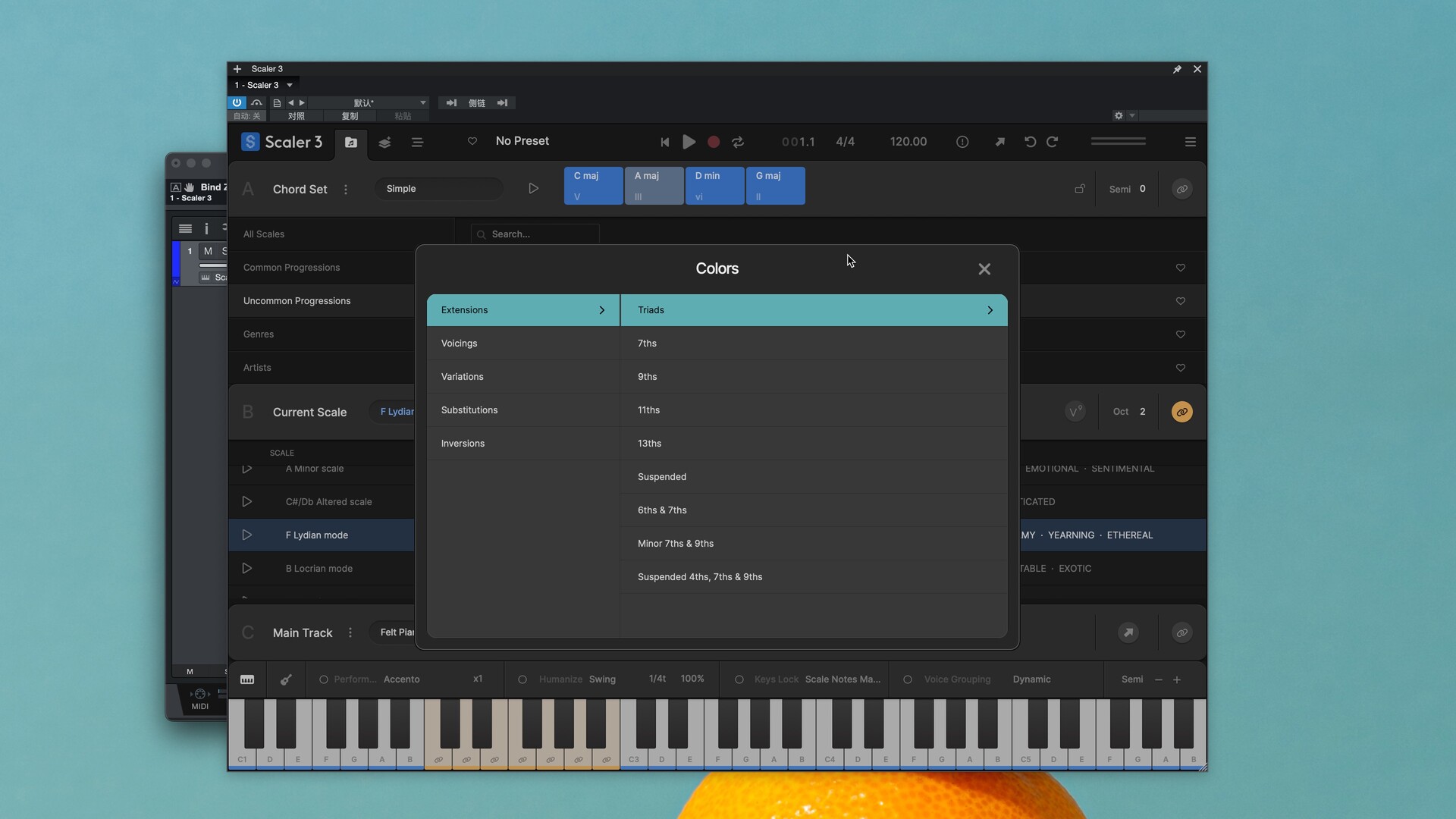Screen dimensions: 1456x819
Task: Favorite Common Progressions row heart
Action: (x=1181, y=268)
